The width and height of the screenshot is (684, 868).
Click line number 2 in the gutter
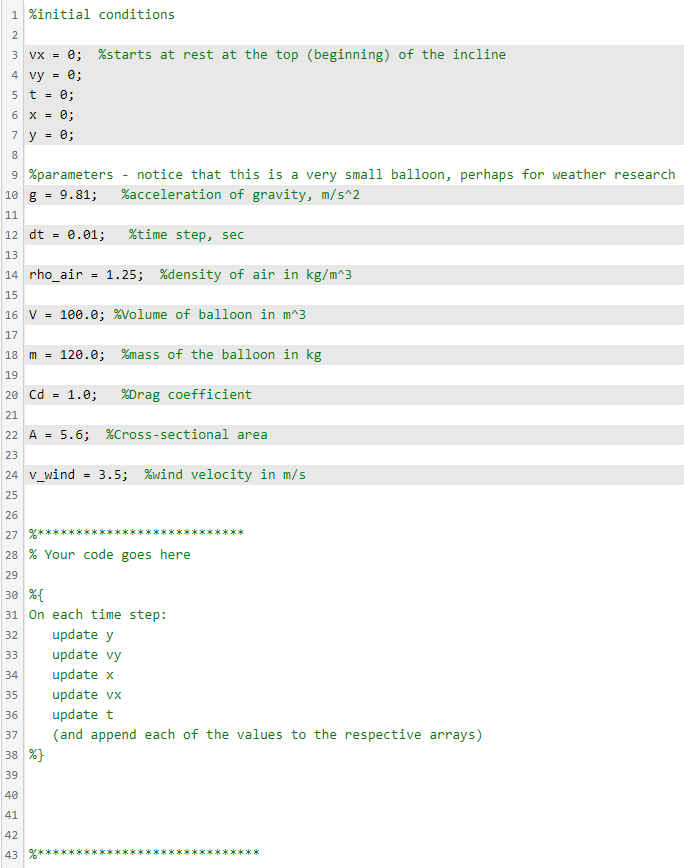tap(15, 35)
